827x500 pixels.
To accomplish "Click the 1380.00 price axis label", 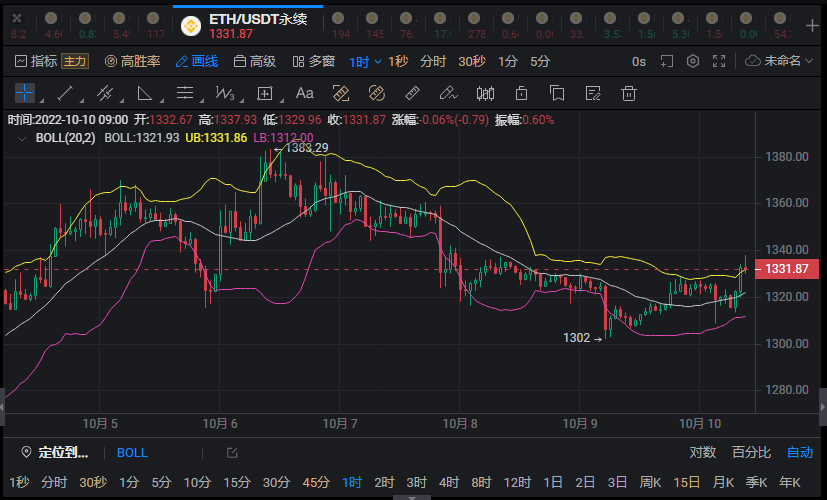I will [x=786, y=157].
